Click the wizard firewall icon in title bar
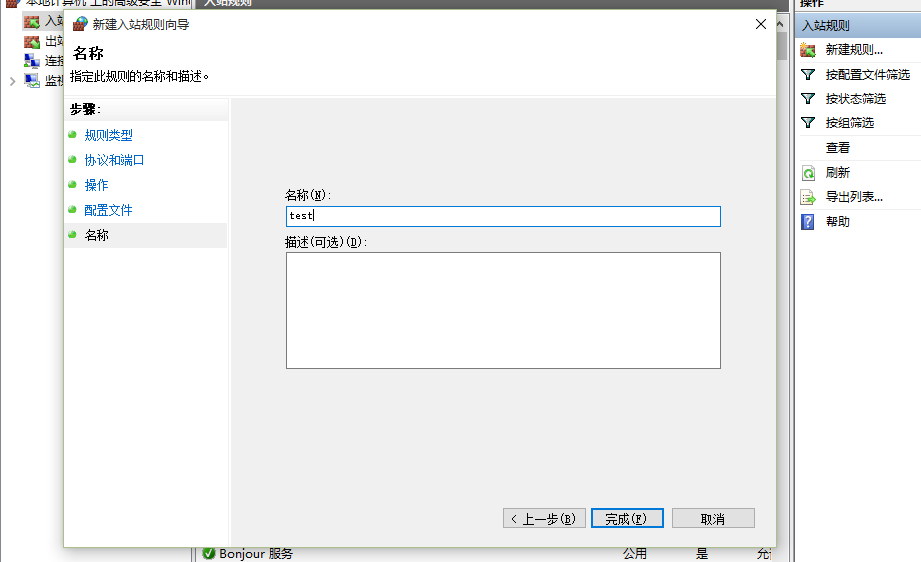This screenshot has height=562, width=921. (x=80, y=24)
